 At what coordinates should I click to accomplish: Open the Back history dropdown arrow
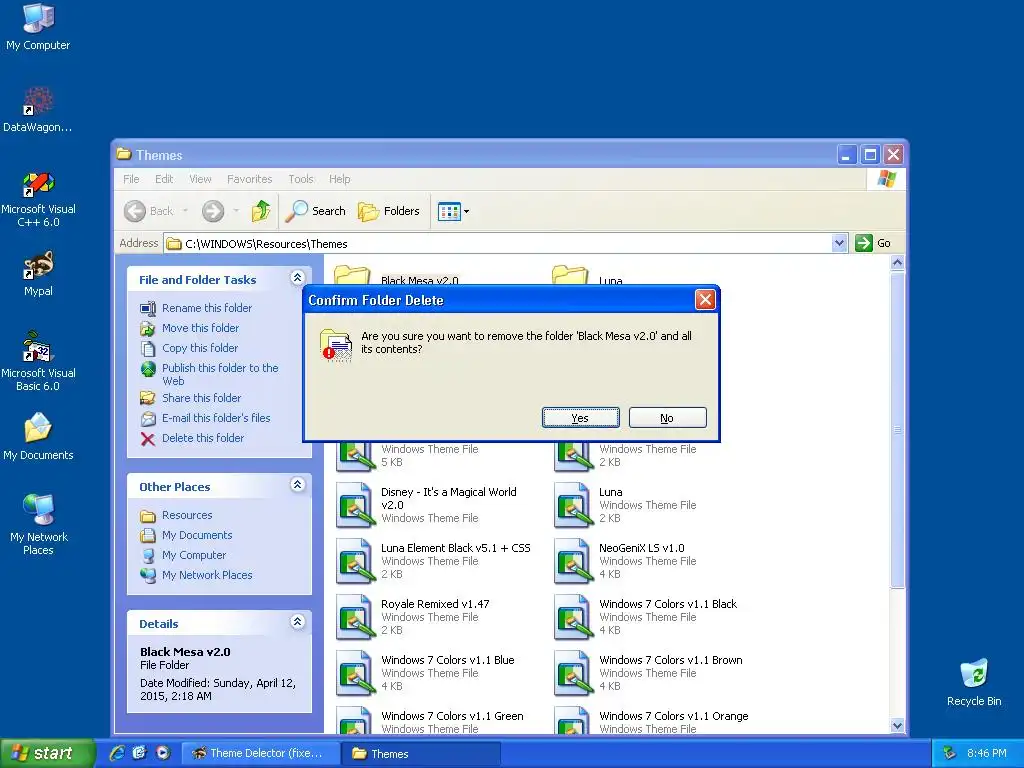point(185,211)
